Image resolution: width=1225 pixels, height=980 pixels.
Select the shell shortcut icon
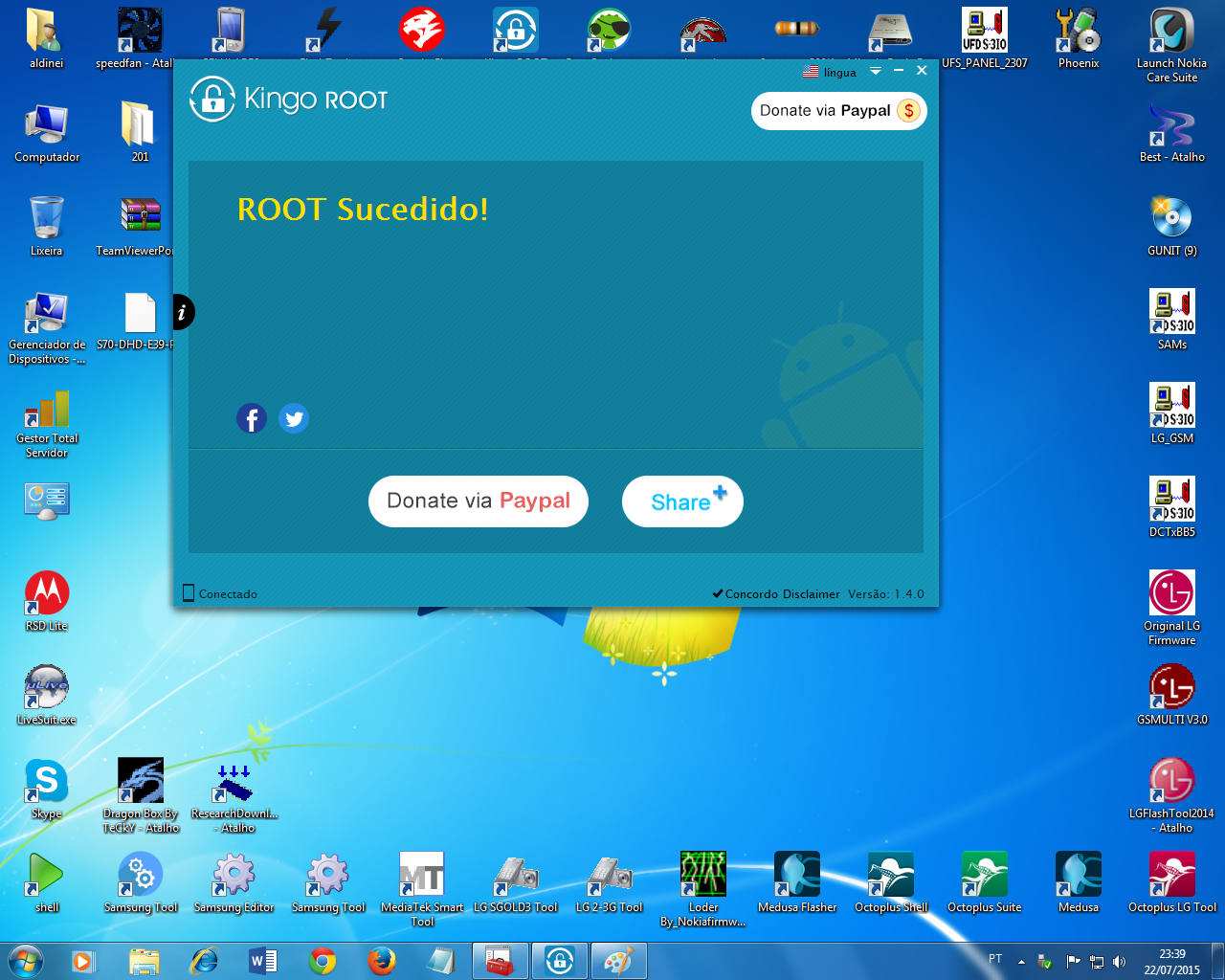click(x=47, y=882)
